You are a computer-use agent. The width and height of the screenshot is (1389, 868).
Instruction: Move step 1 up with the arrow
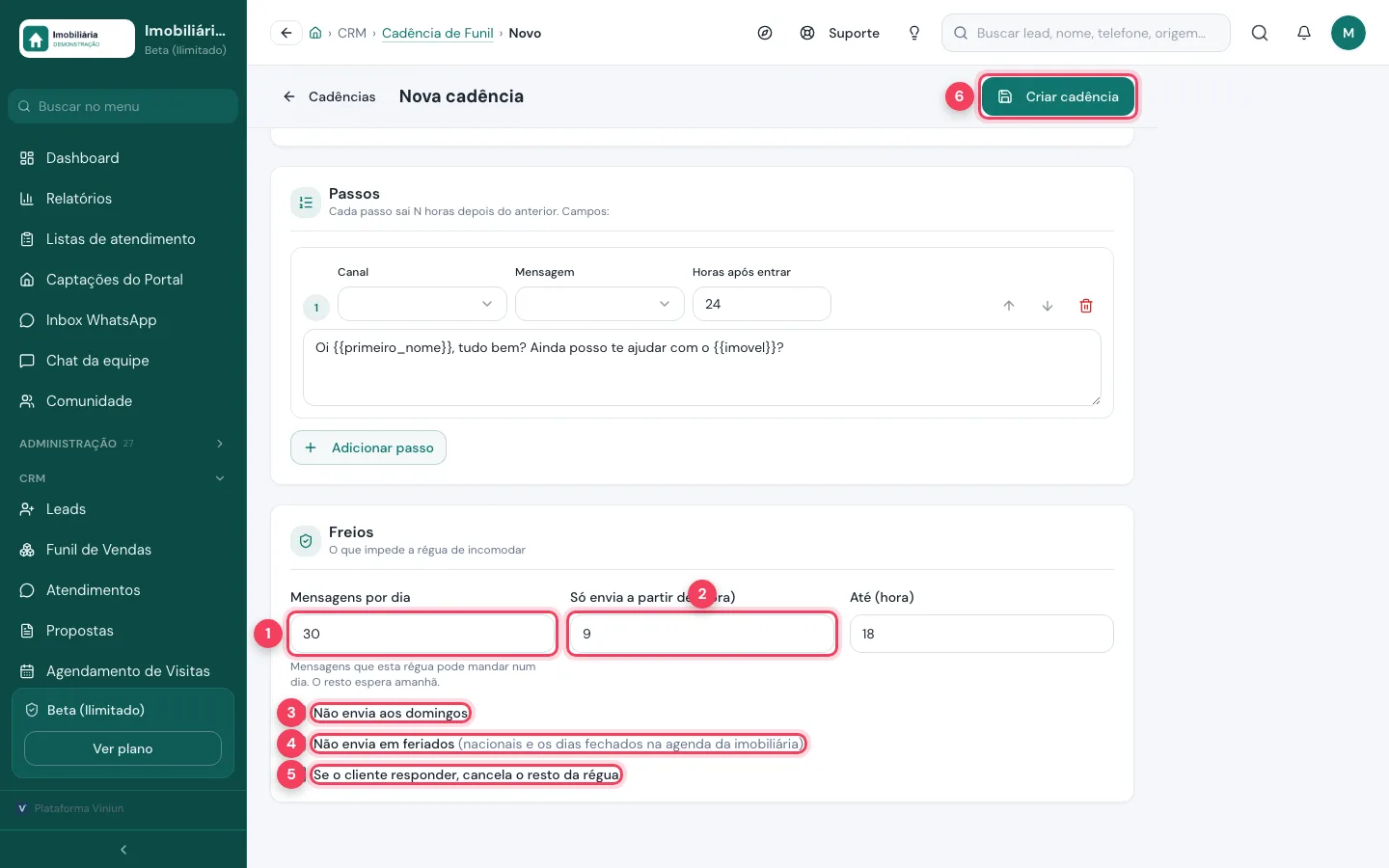click(x=1009, y=306)
